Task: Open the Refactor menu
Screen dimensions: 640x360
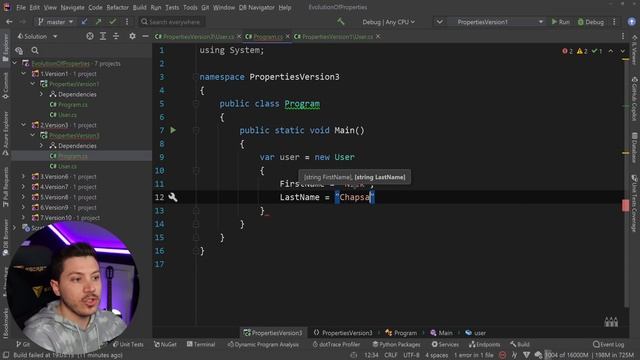Action: coord(118,7)
